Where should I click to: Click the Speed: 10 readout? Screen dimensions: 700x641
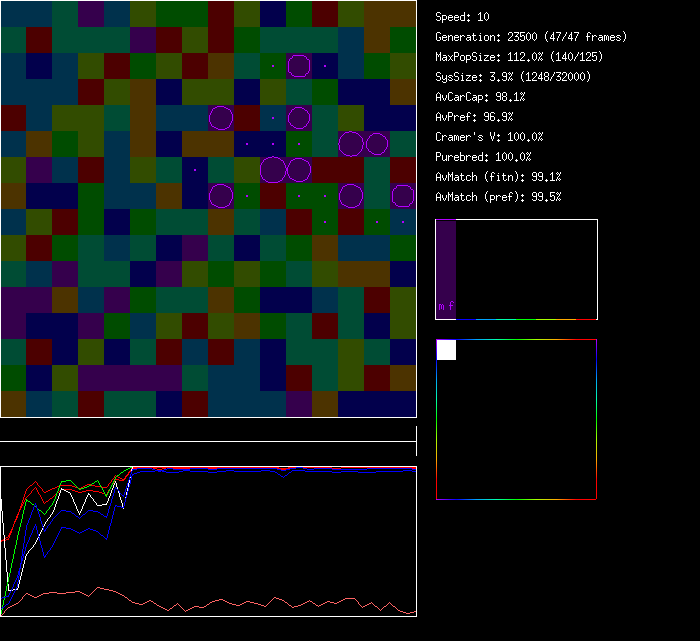pyautogui.click(x=462, y=17)
